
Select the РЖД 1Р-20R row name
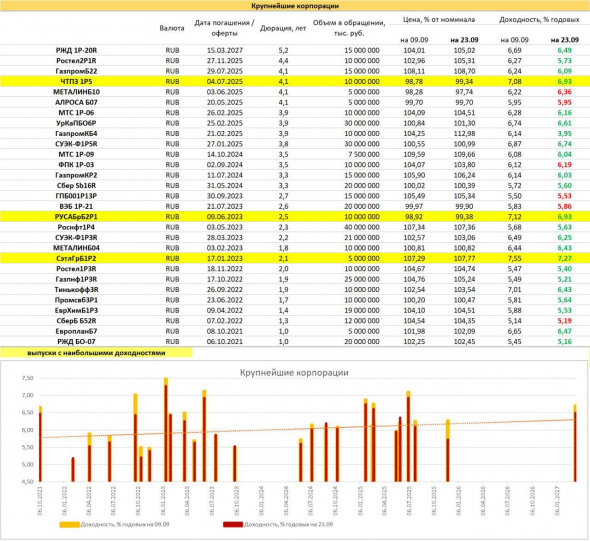point(76,50)
